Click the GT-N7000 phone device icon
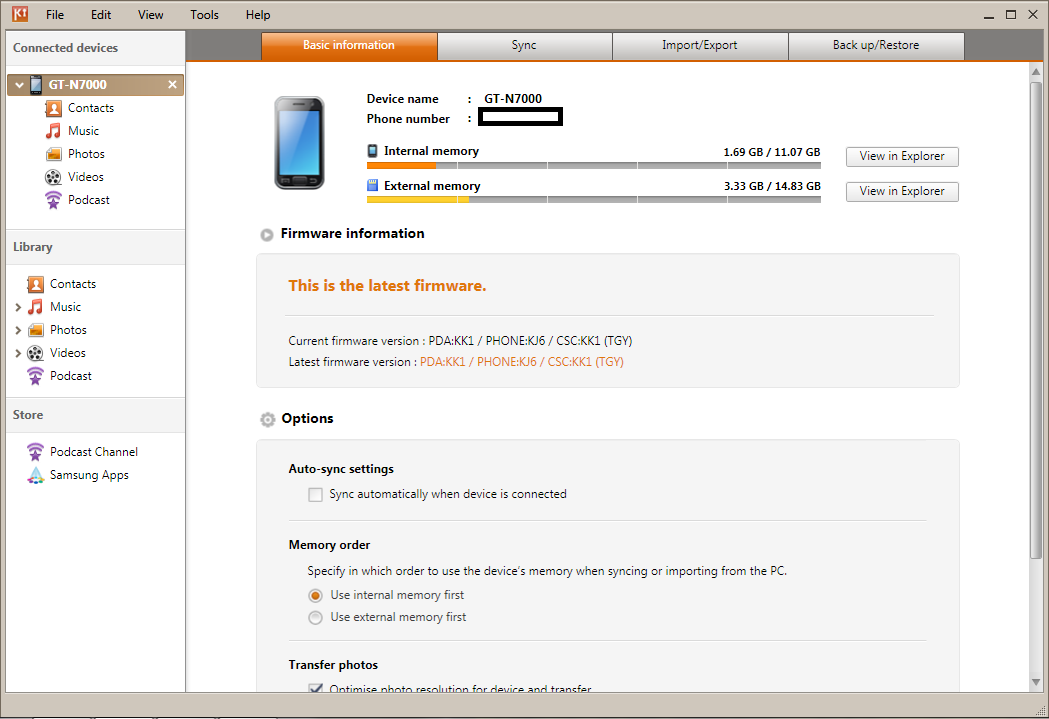This screenshot has height=719, width=1049. point(36,85)
